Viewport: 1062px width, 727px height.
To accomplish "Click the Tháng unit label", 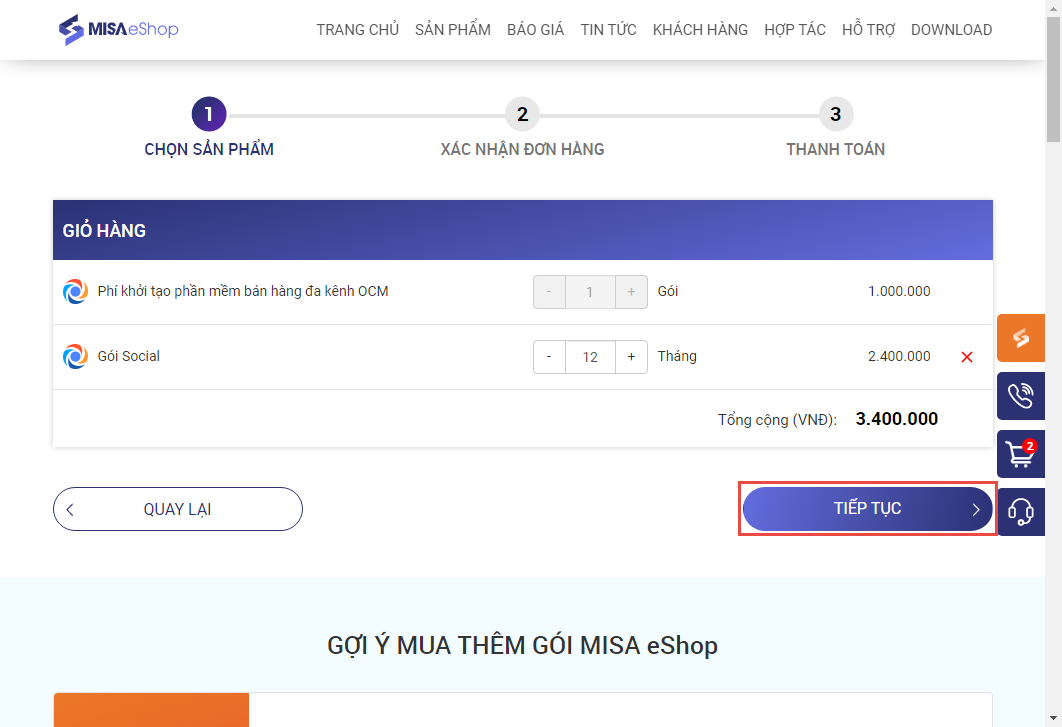I will point(677,356).
